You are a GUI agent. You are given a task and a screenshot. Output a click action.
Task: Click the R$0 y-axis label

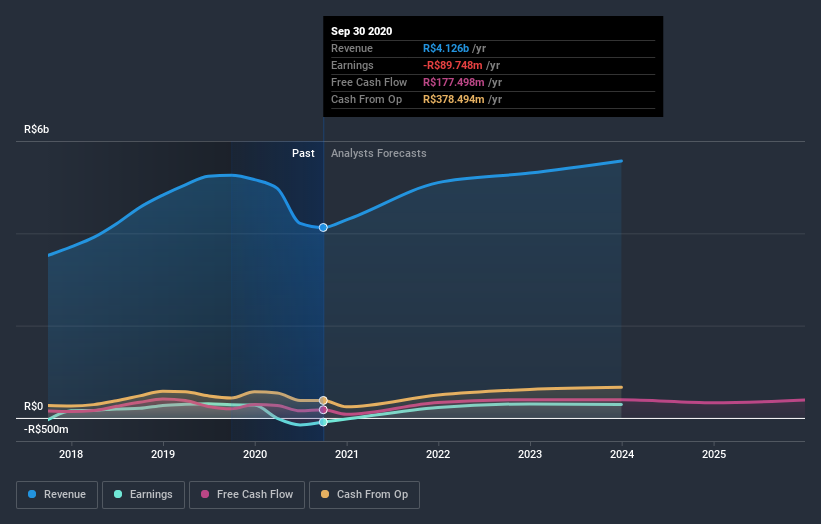tap(34, 406)
